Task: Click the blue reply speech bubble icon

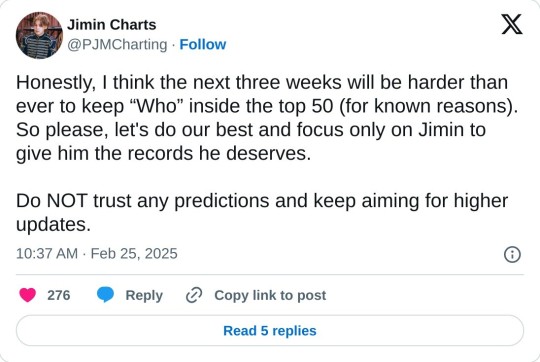Action: 105,295
